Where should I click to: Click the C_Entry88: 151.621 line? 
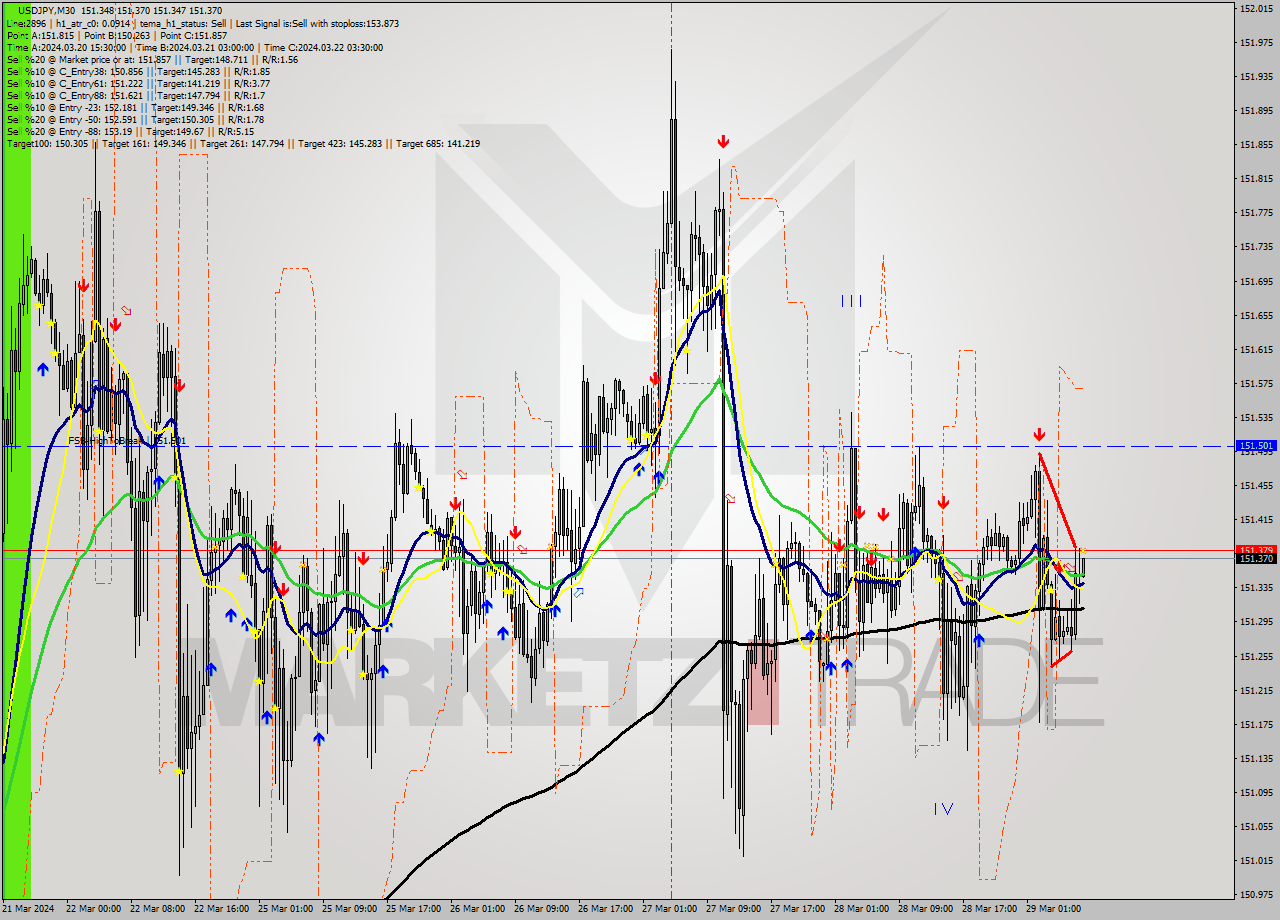click(x=135, y=95)
